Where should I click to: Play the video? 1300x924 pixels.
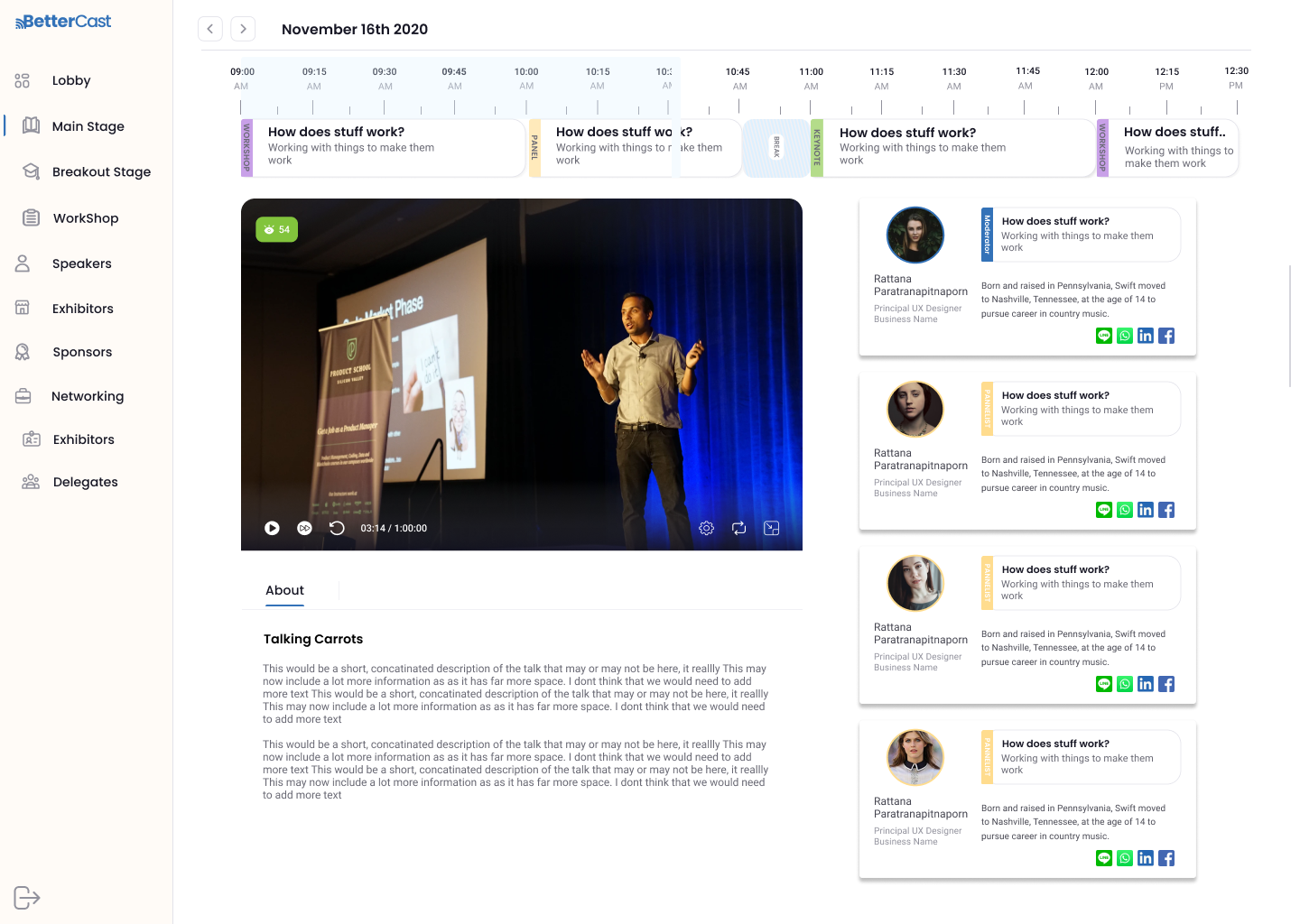[x=272, y=528]
